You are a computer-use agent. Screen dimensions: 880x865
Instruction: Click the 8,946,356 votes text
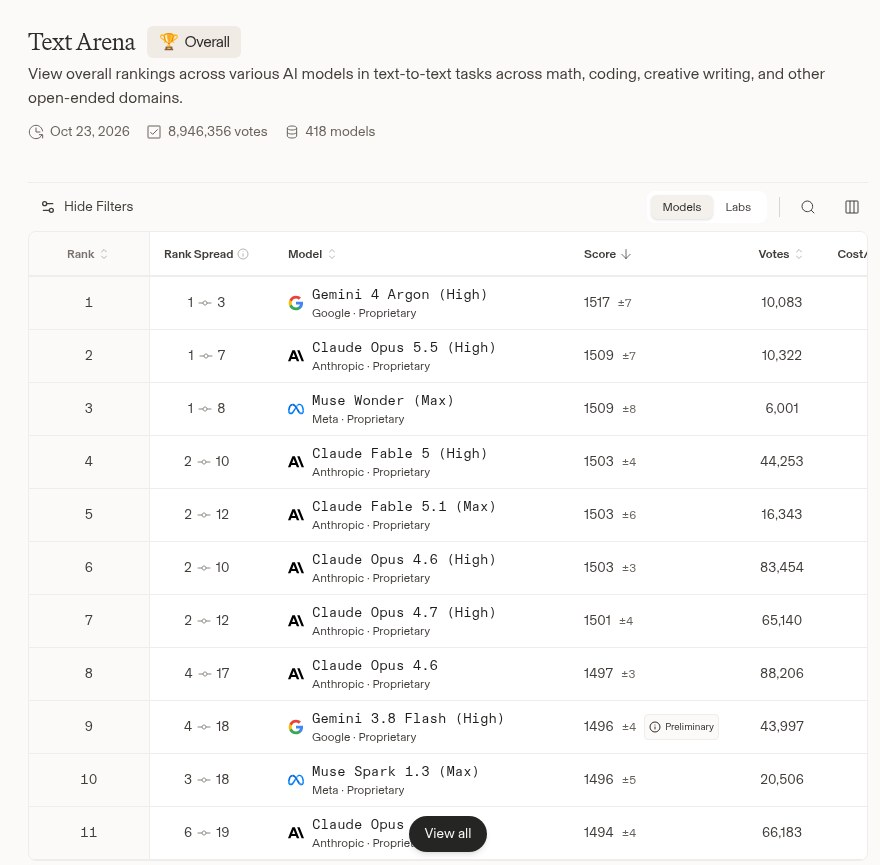pyautogui.click(x=218, y=131)
